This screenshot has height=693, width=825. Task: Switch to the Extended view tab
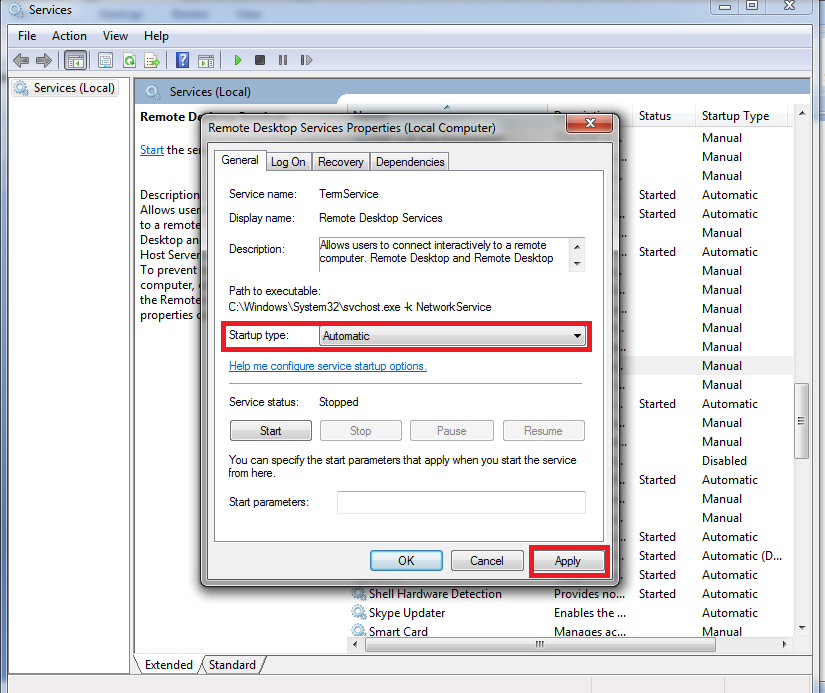tap(168, 665)
